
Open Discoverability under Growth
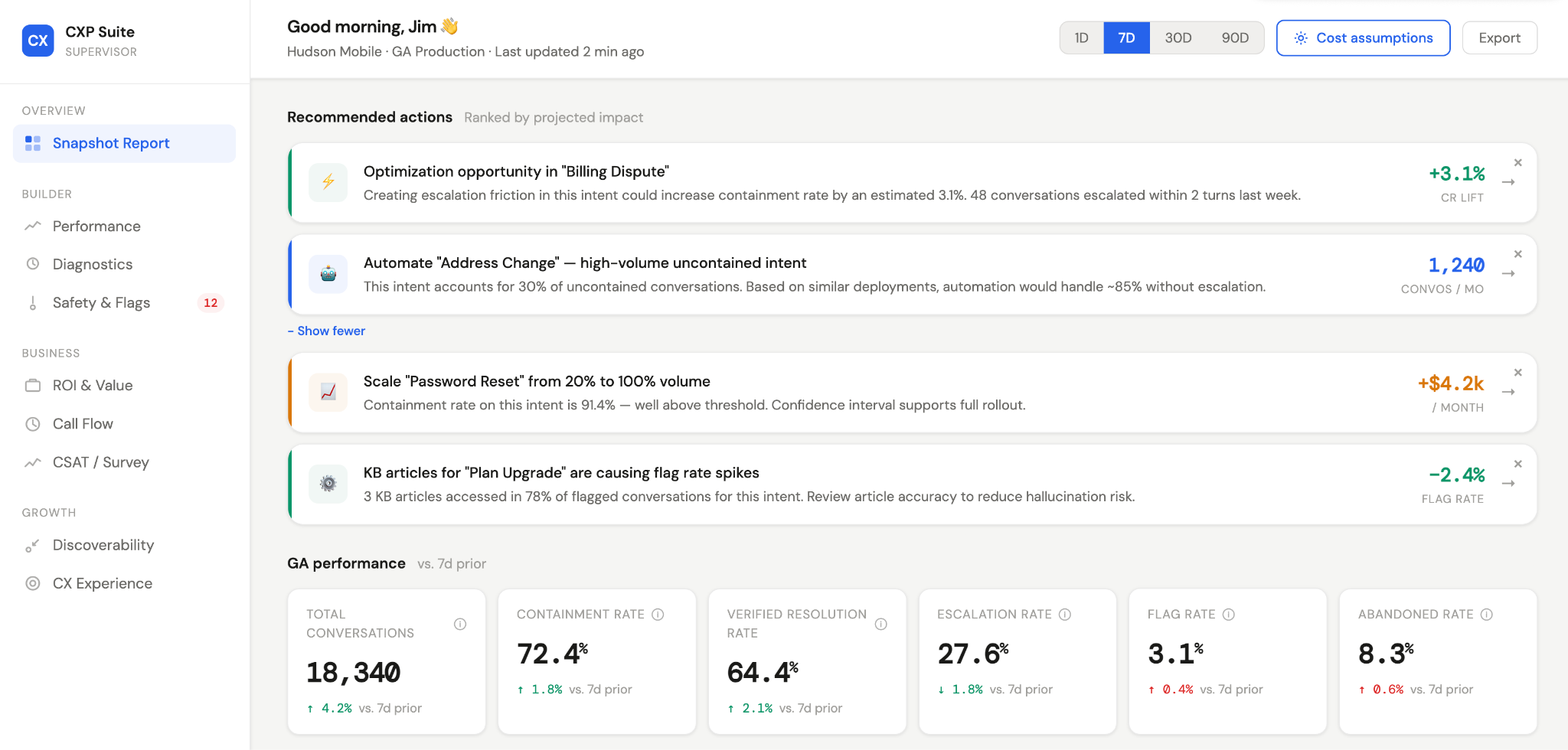pyautogui.click(x=103, y=544)
